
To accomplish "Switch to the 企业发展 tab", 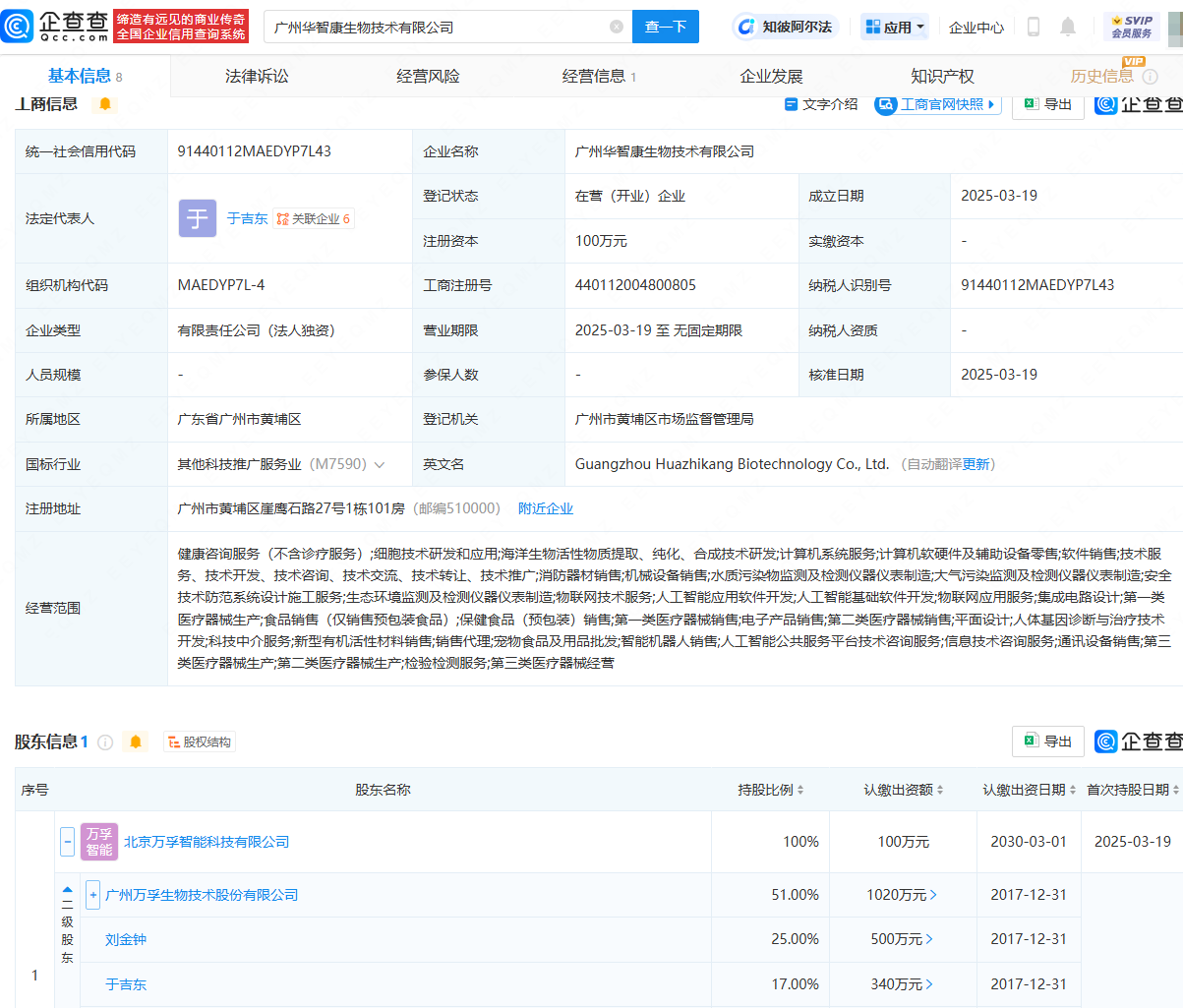I will pos(771,76).
